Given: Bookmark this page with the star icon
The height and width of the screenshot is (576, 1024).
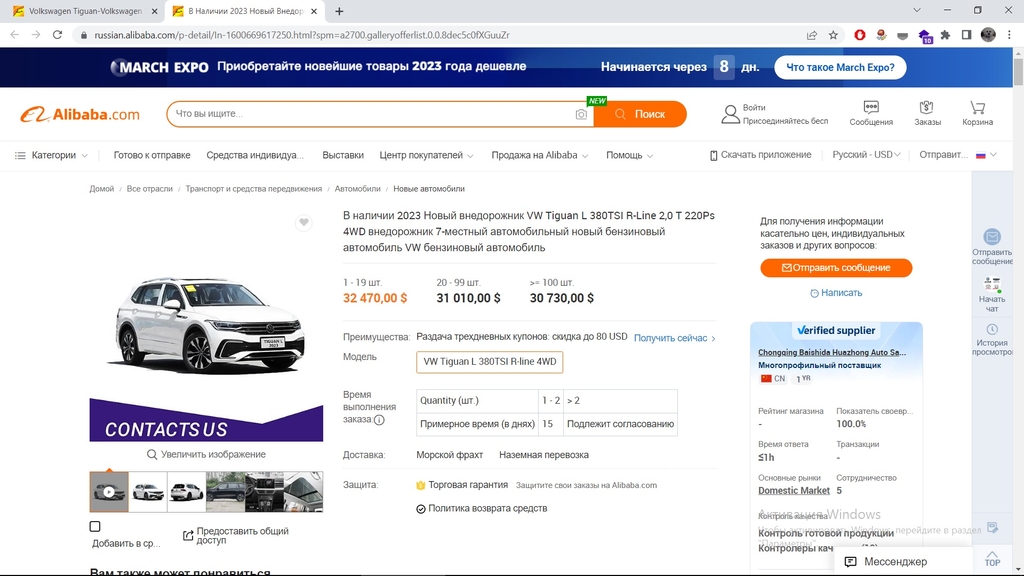Looking at the screenshot, I should (833, 35).
